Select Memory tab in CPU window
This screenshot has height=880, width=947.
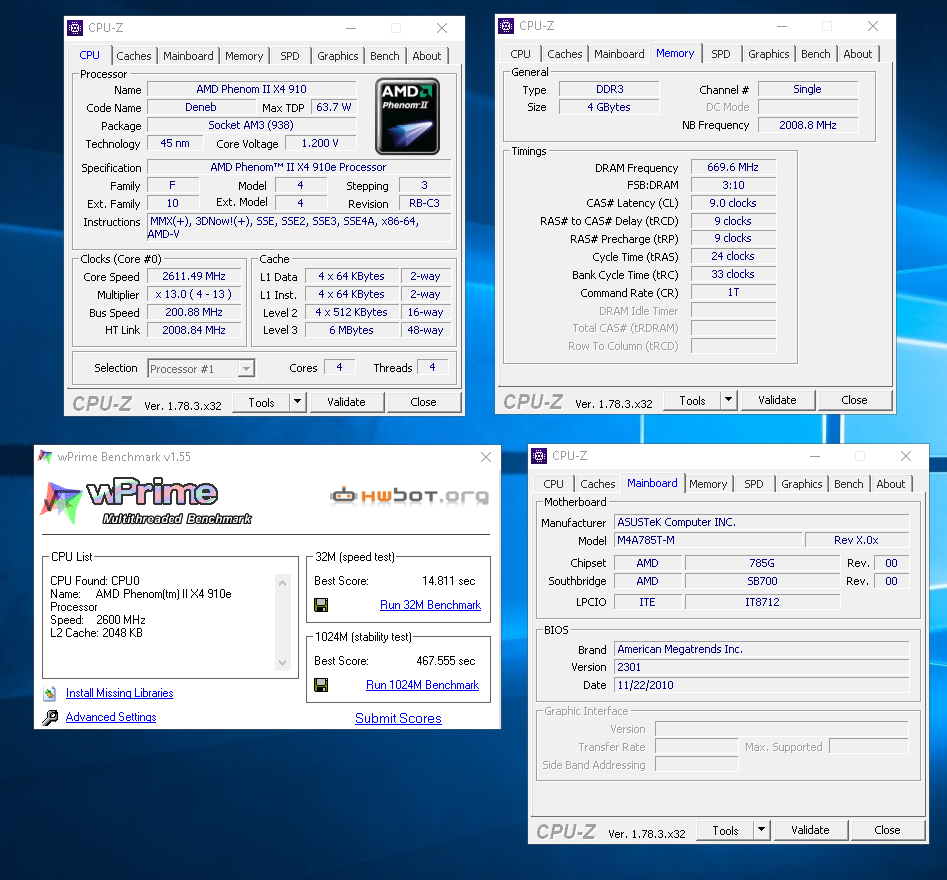(x=244, y=56)
